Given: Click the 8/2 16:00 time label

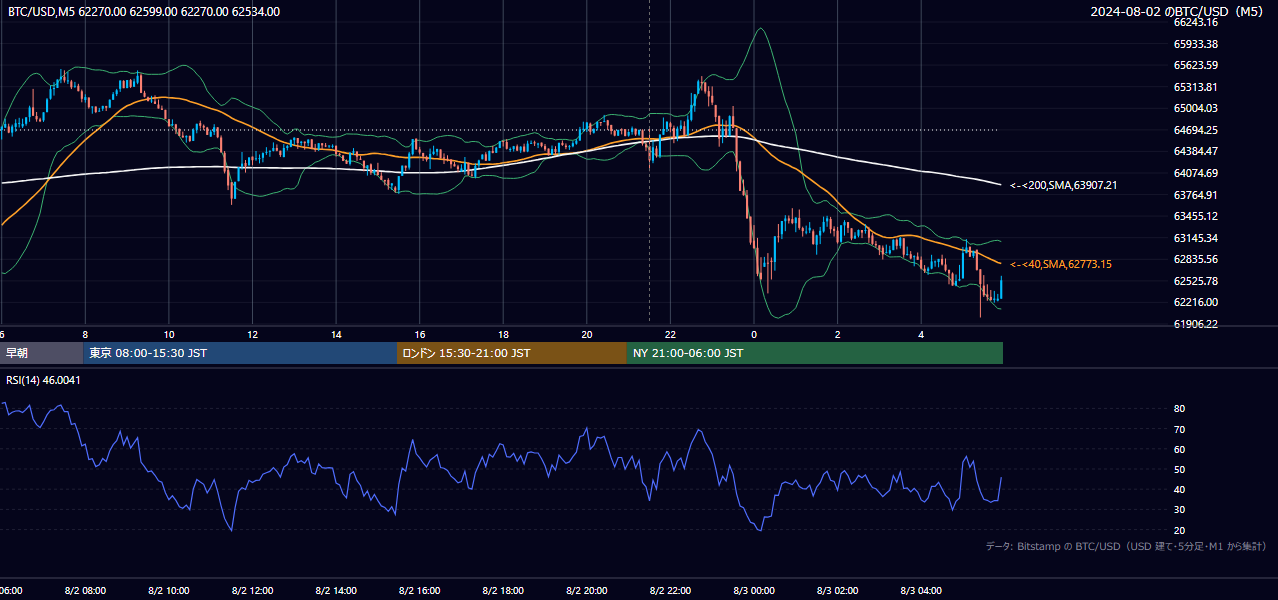Looking at the screenshot, I should pos(420,591).
